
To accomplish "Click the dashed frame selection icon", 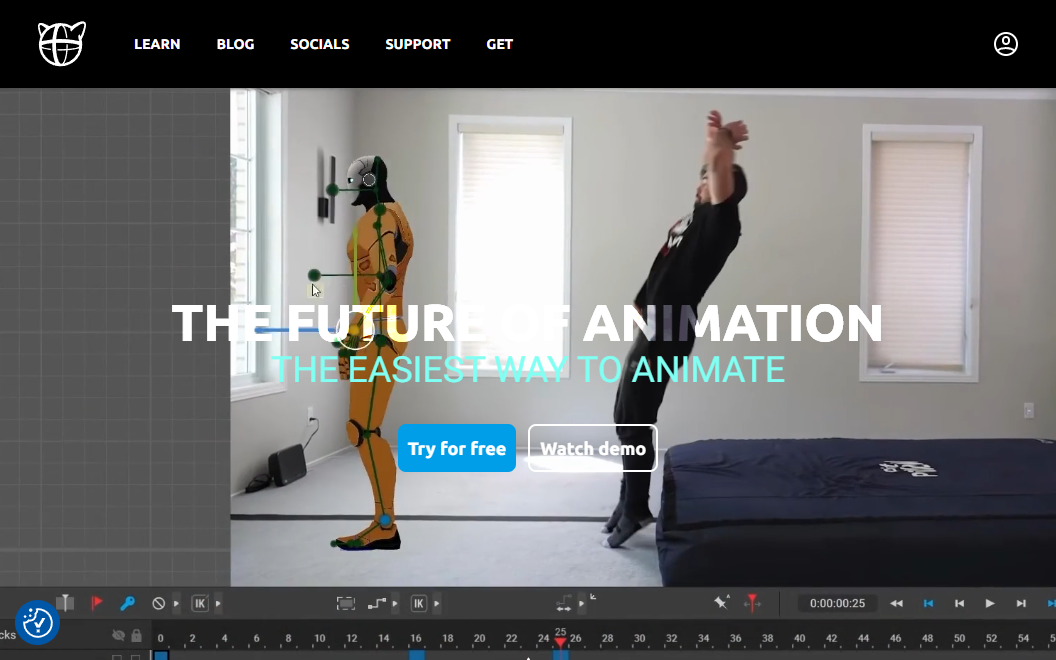I will pos(345,603).
